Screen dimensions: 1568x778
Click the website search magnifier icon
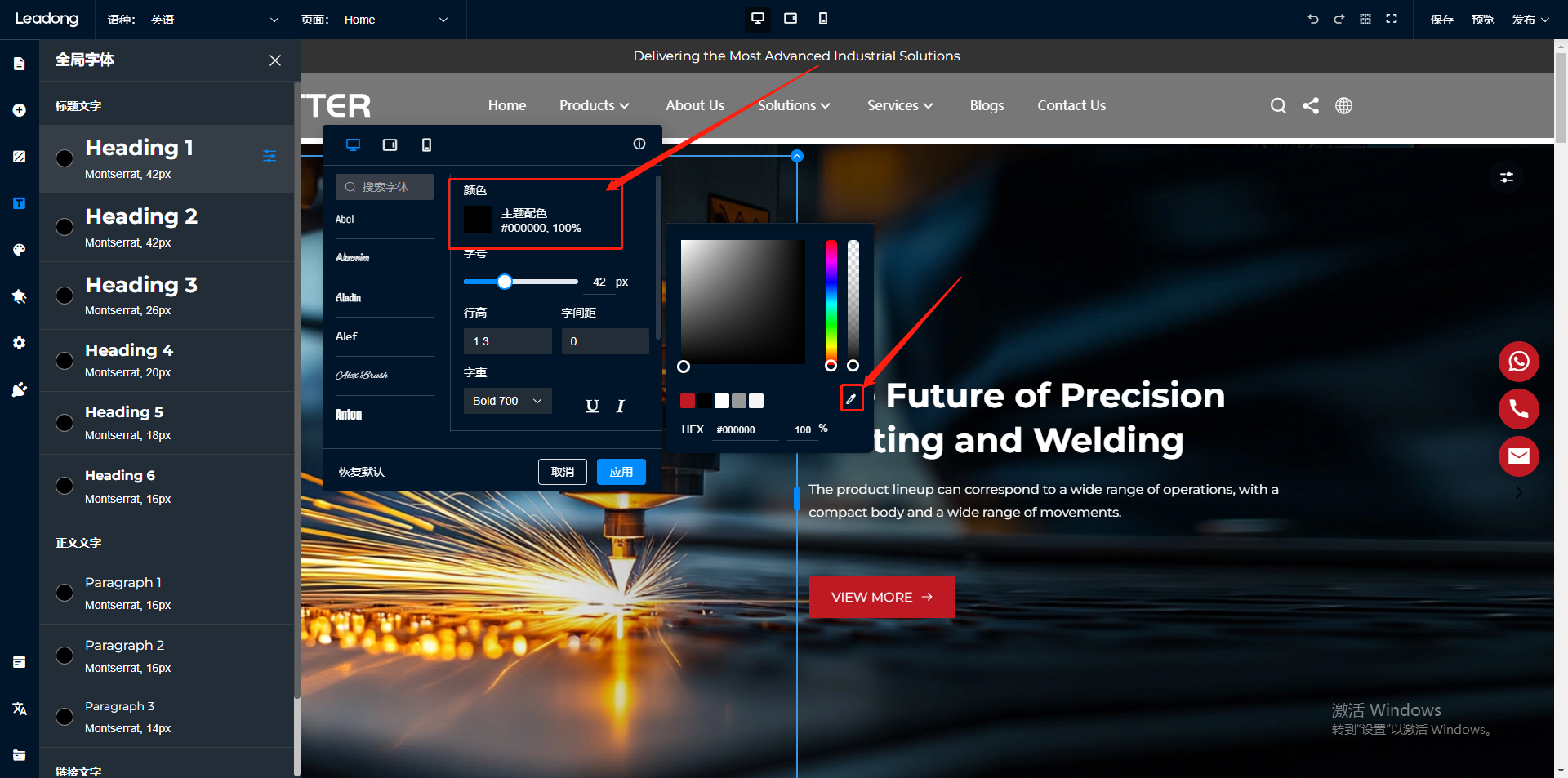tap(1278, 106)
